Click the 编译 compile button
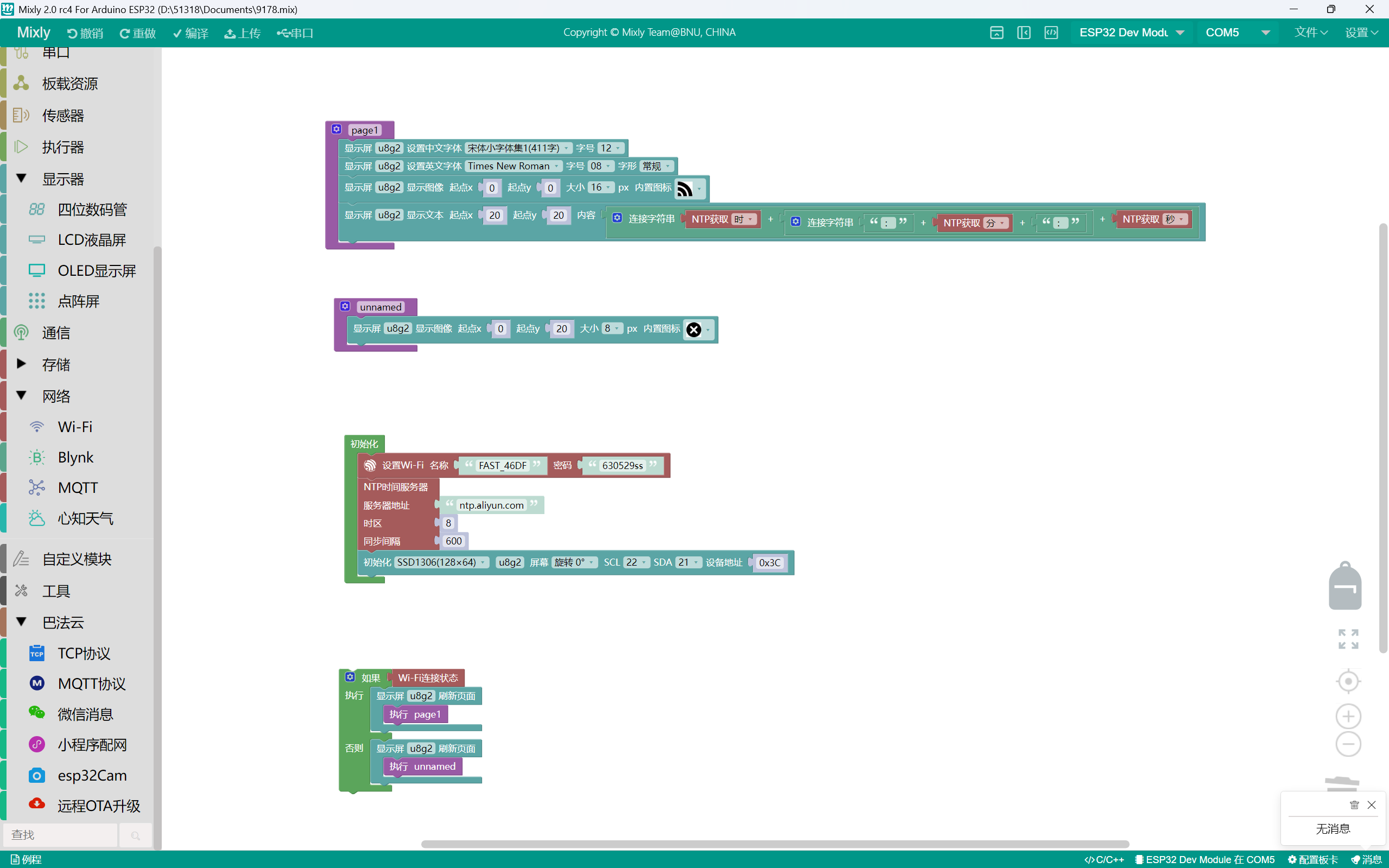The height and width of the screenshot is (868, 1389). click(191, 33)
